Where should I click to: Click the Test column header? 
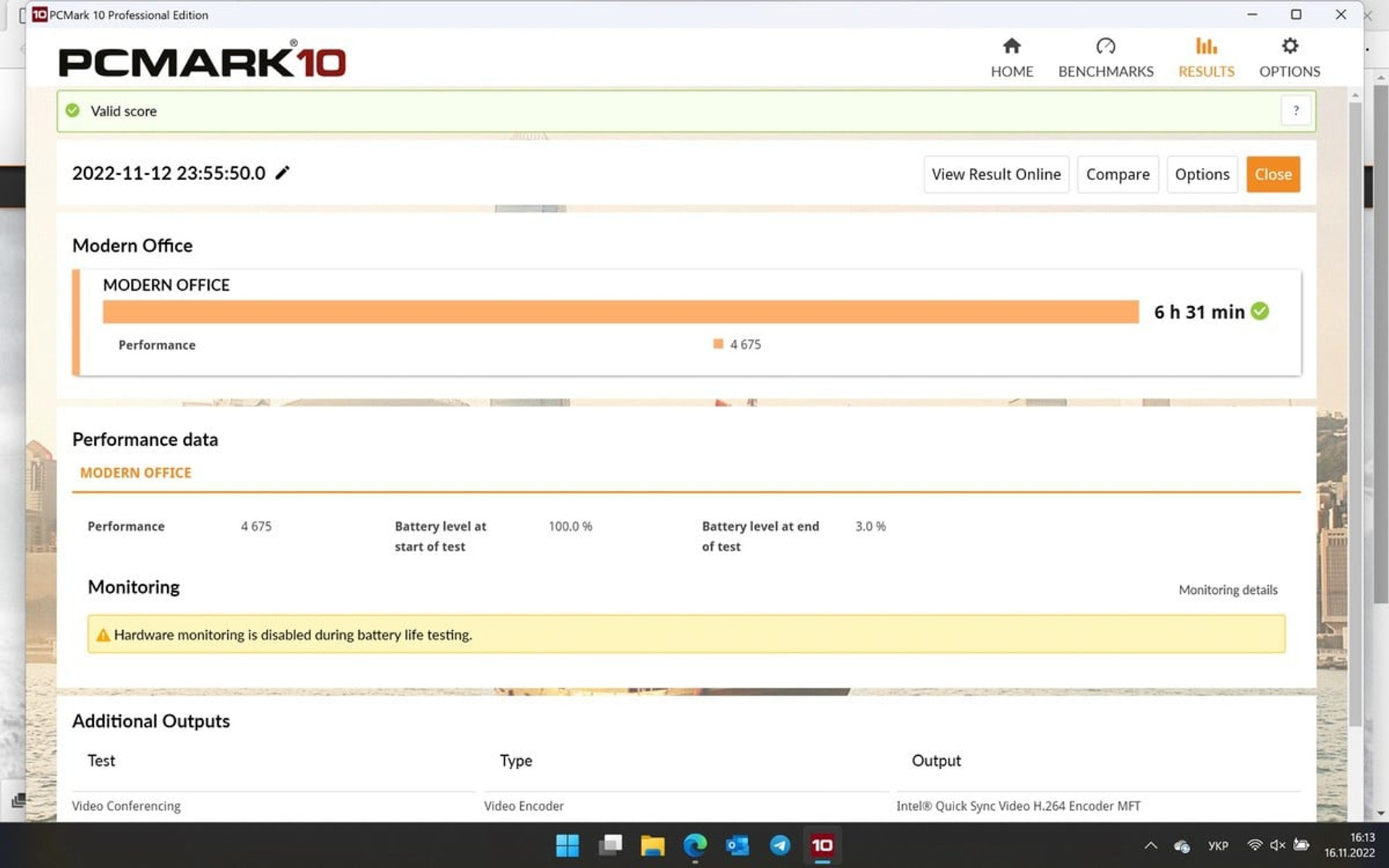pos(101,760)
